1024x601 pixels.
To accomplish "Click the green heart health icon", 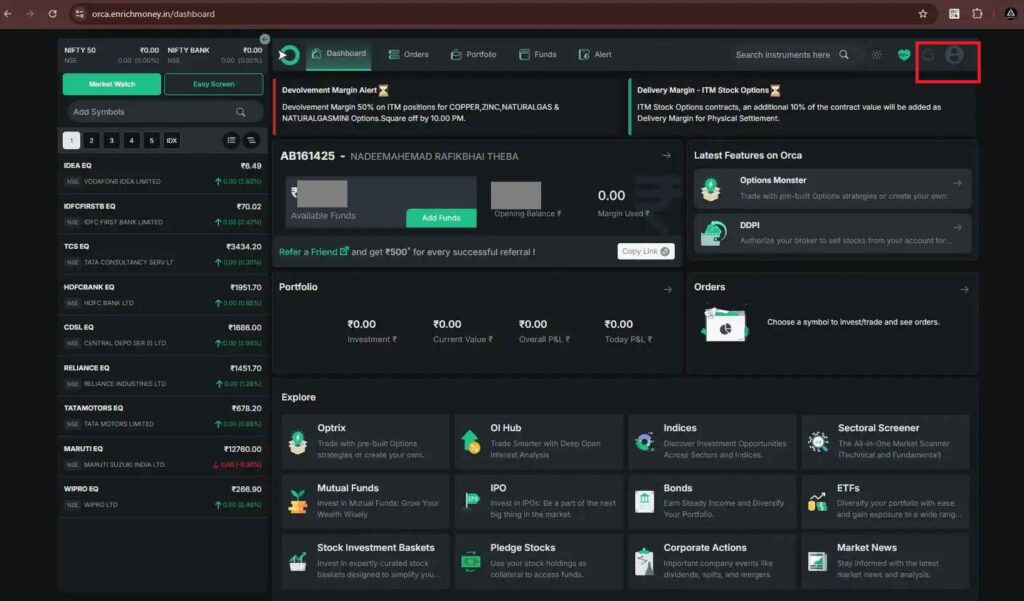I will [x=904, y=55].
